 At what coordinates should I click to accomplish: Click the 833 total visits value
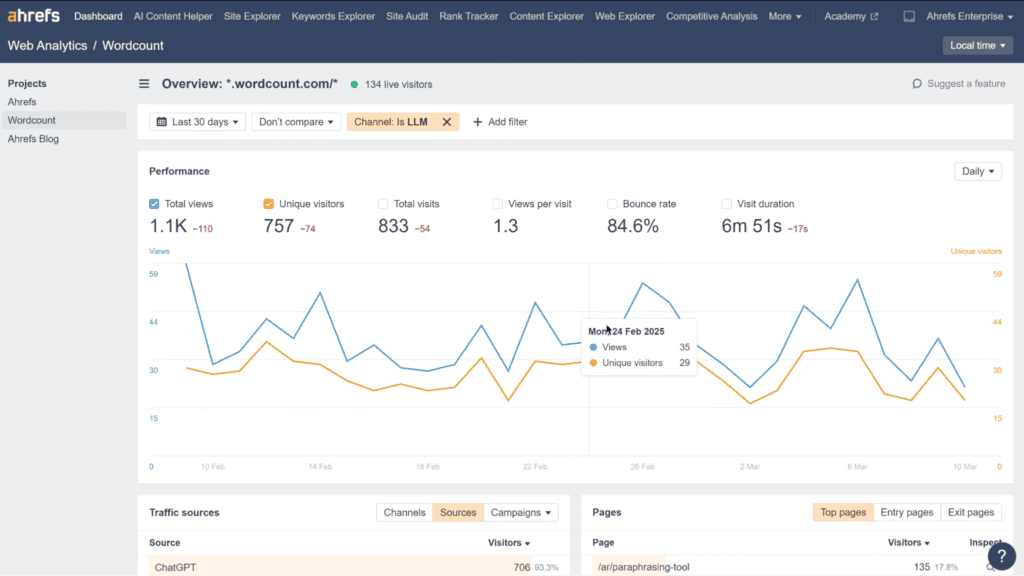point(393,226)
